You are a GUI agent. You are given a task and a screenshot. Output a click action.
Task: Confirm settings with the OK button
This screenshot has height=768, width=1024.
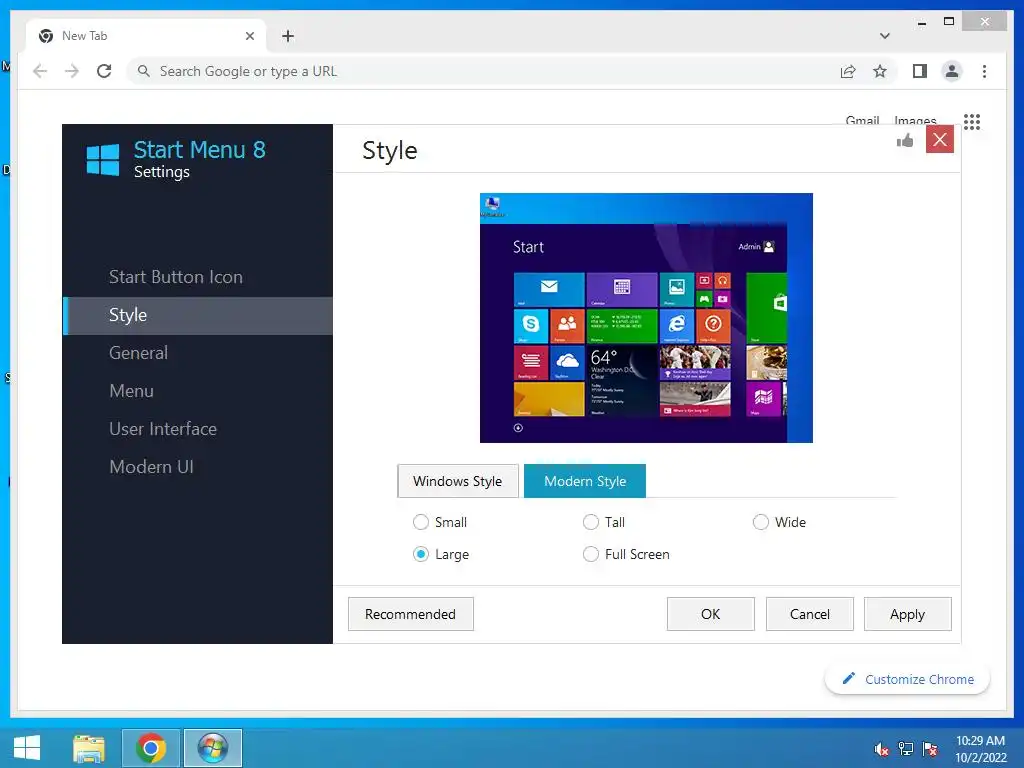click(x=711, y=615)
